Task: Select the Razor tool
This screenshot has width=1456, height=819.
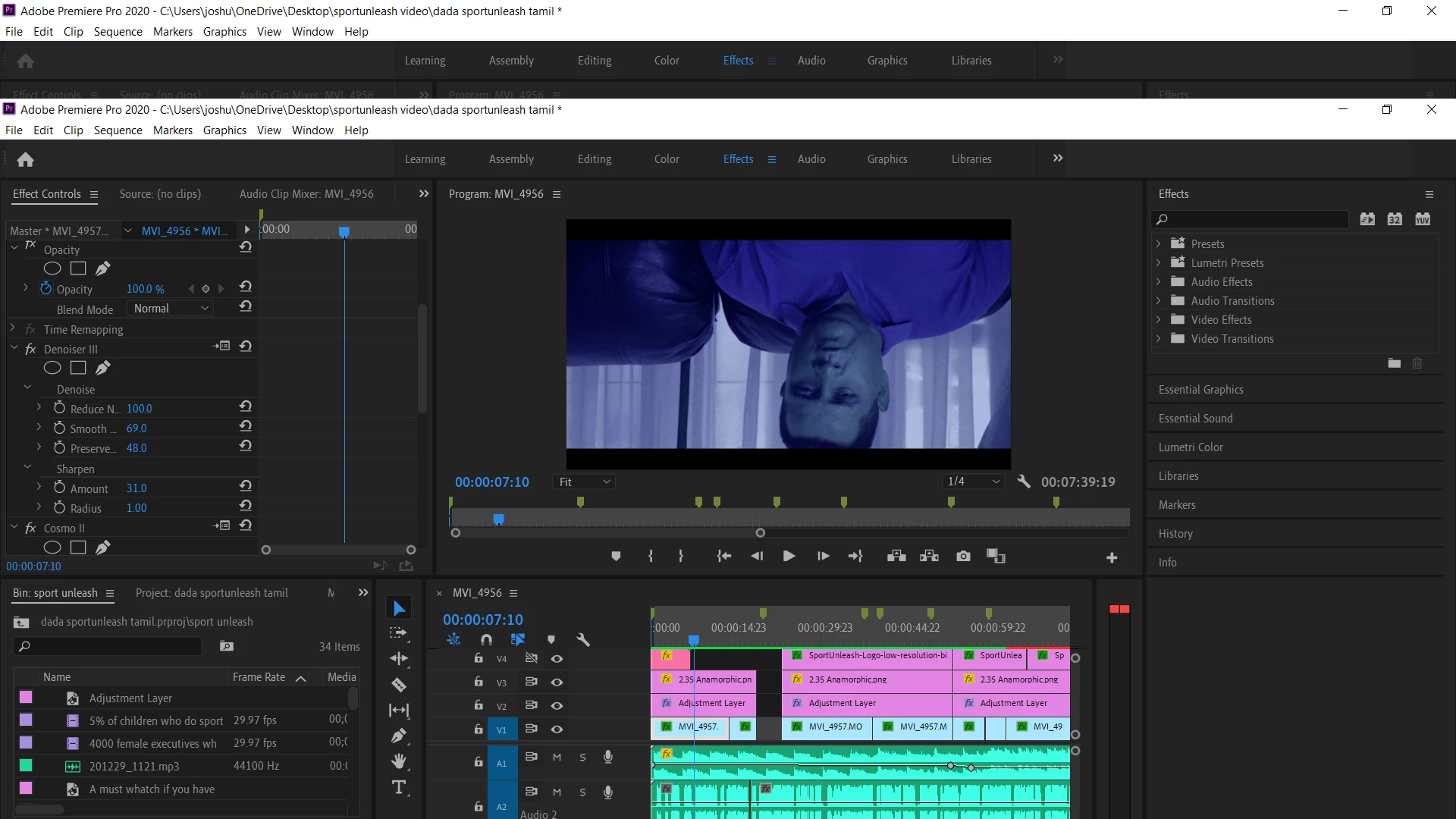Action: pos(399,685)
